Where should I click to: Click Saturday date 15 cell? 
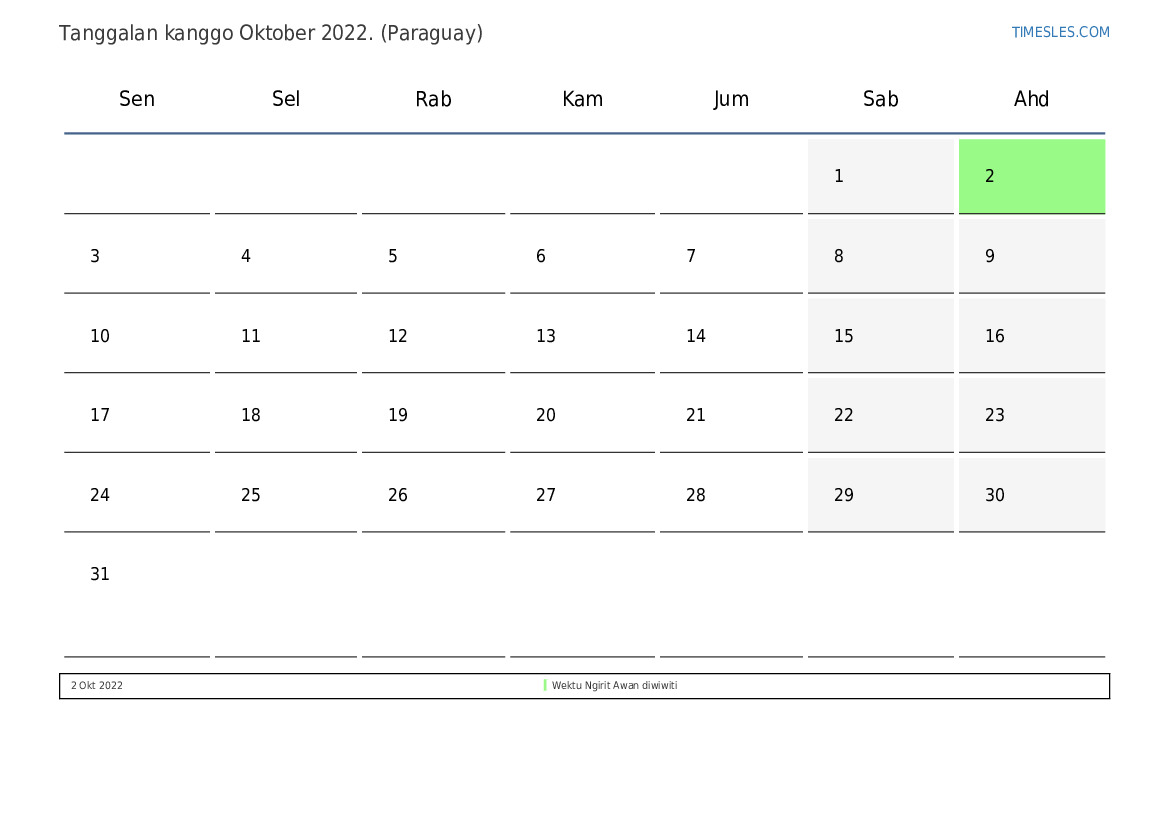tap(880, 336)
